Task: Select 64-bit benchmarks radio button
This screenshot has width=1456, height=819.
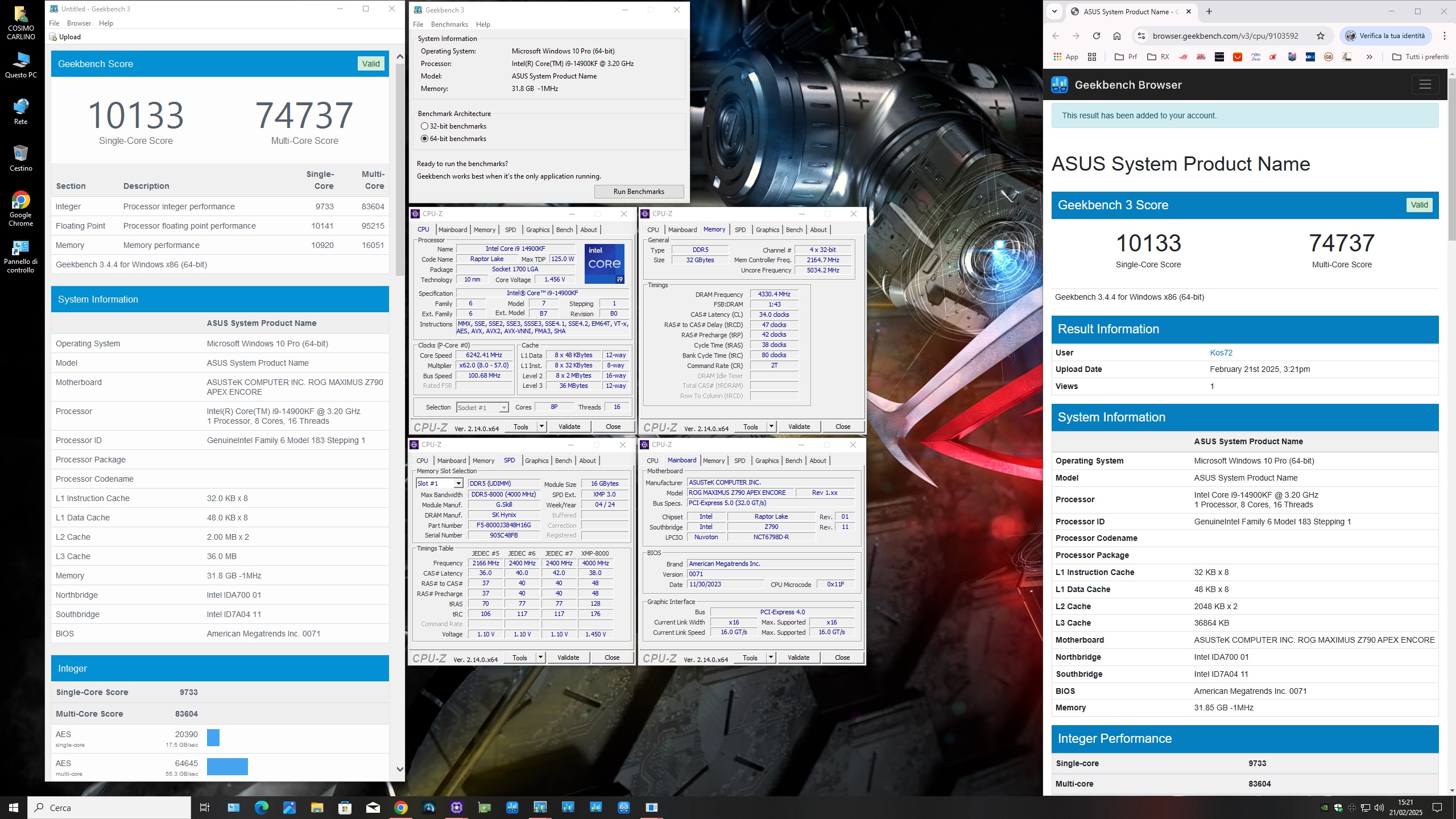Action: (x=424, y=139)
